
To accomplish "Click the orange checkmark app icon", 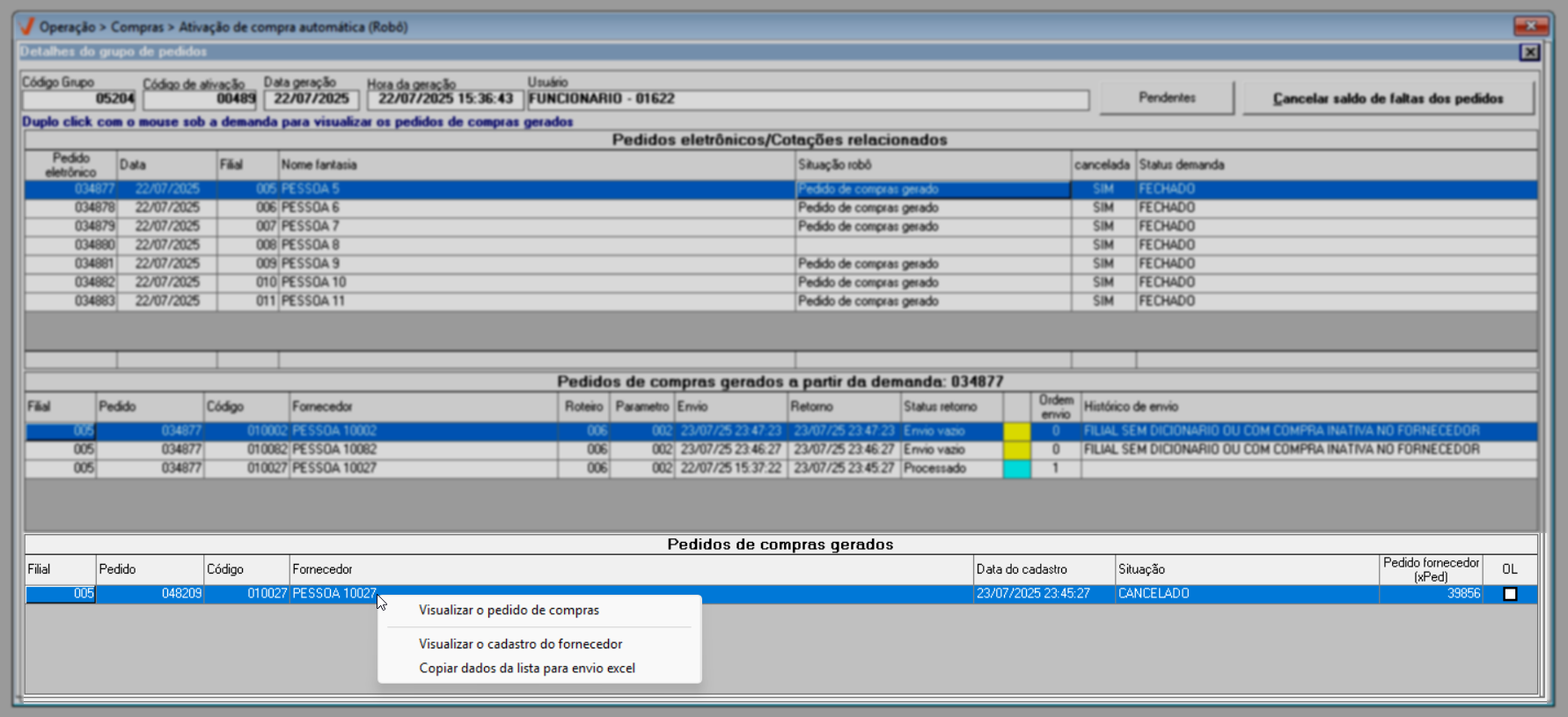I will (x=27, y=26).
